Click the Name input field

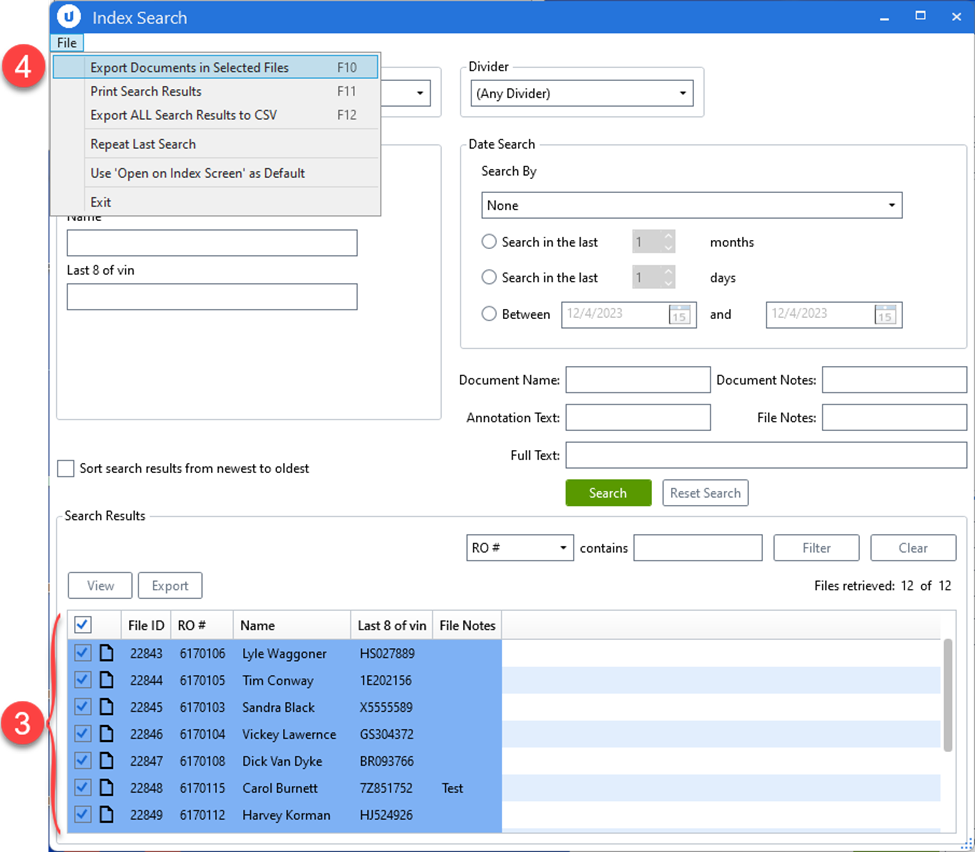pyautogui.click(x=212, y=243)
